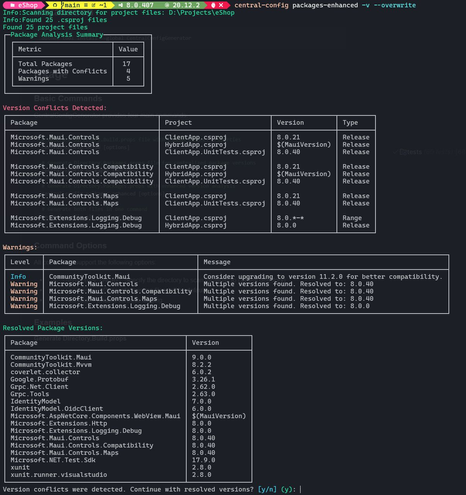Click the red error X prompt icon
This screenshot has height=495, width=466.
click(x=221, y=5)
